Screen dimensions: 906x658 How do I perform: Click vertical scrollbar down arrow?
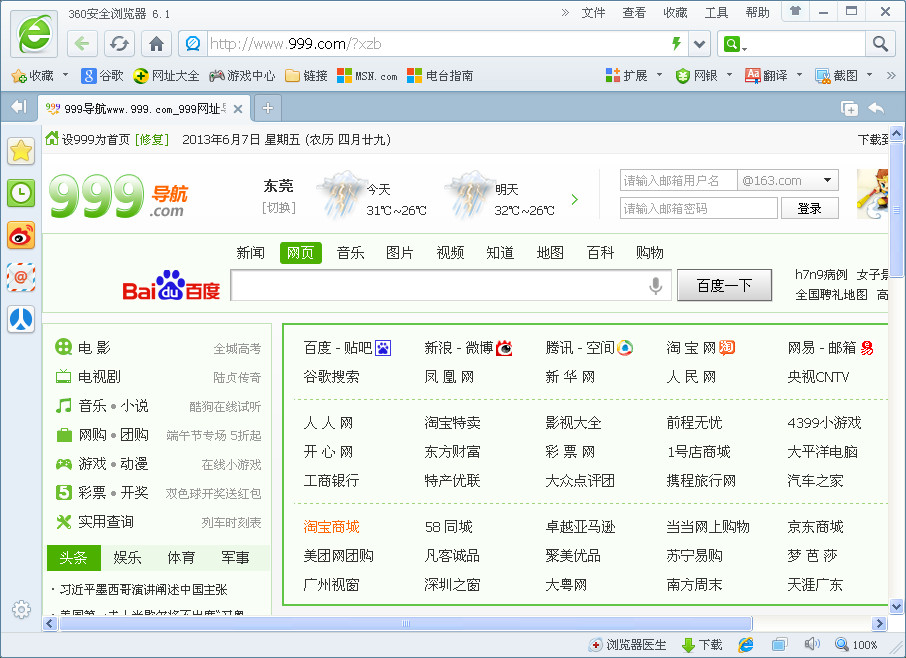896,607
